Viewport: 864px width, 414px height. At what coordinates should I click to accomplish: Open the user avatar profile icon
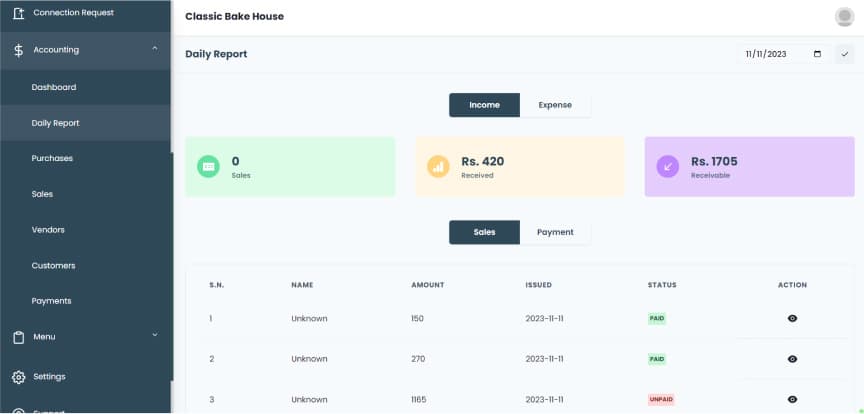pos(845,17)
